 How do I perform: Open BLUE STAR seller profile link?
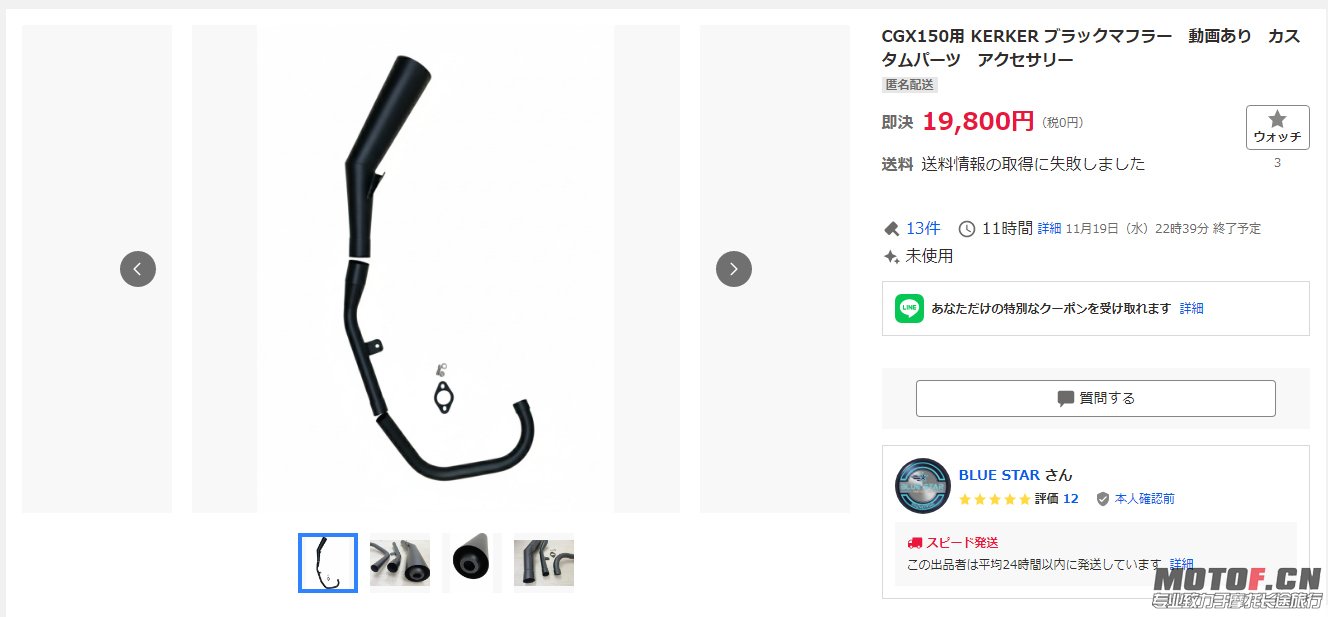coord(999,475)
